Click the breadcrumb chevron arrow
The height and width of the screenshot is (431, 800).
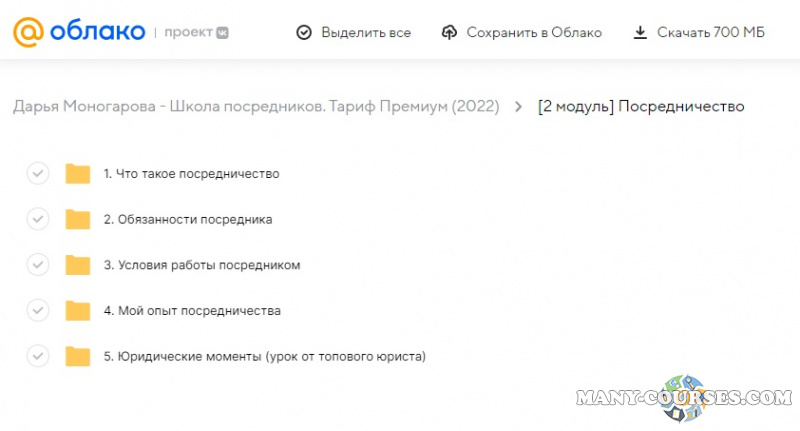pos(518,107)
